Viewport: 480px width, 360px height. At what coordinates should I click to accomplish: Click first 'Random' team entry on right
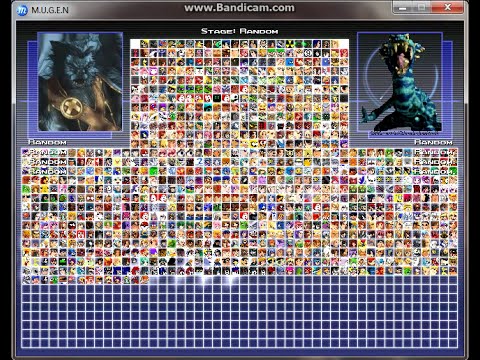pyautogui.click(x=434, y=152)
